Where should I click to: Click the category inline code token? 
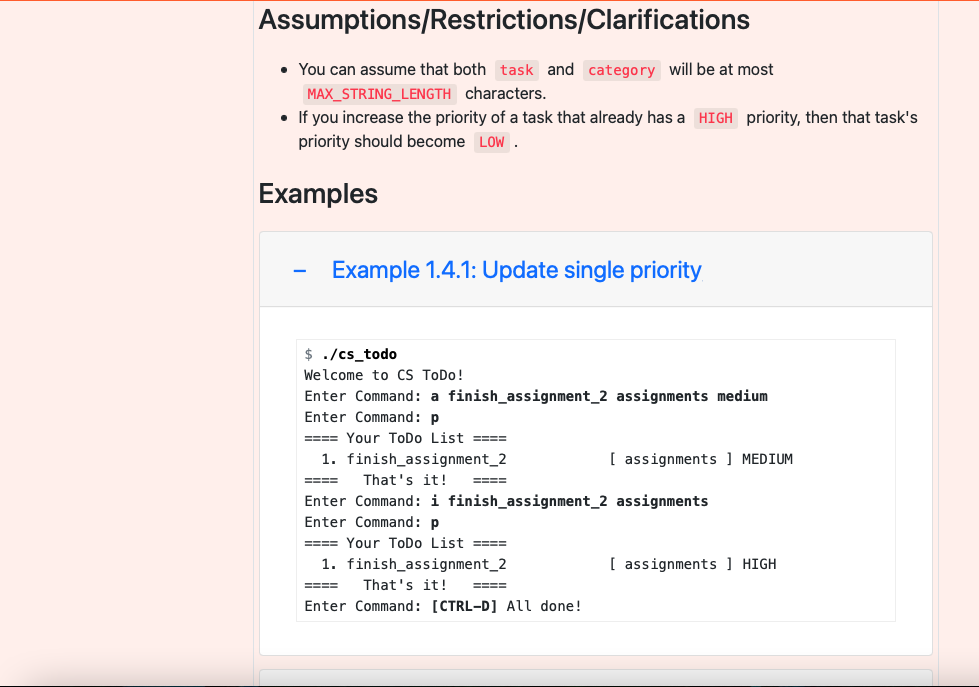621,69
